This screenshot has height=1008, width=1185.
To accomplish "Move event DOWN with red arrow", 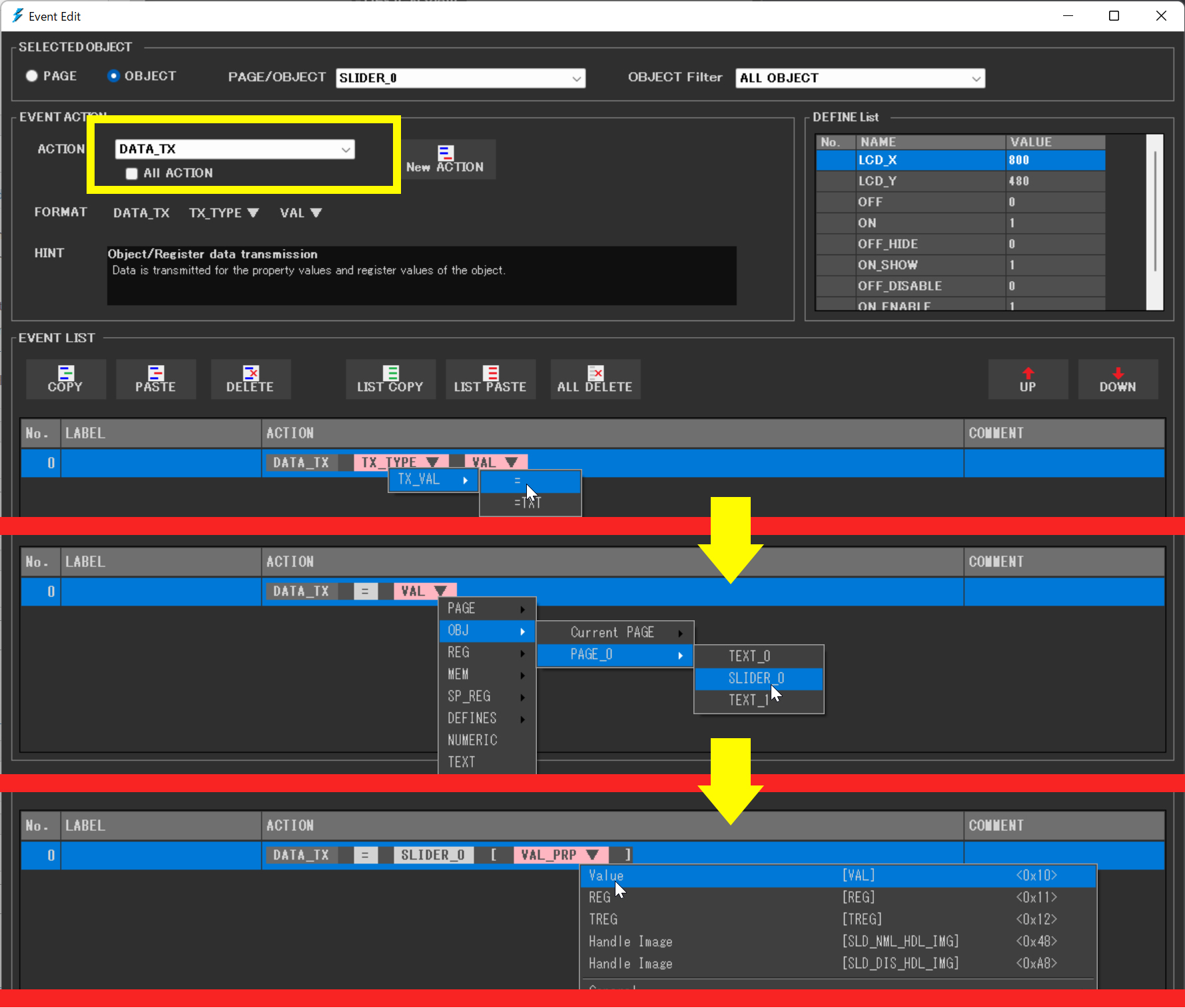I will coord(1118,379).
